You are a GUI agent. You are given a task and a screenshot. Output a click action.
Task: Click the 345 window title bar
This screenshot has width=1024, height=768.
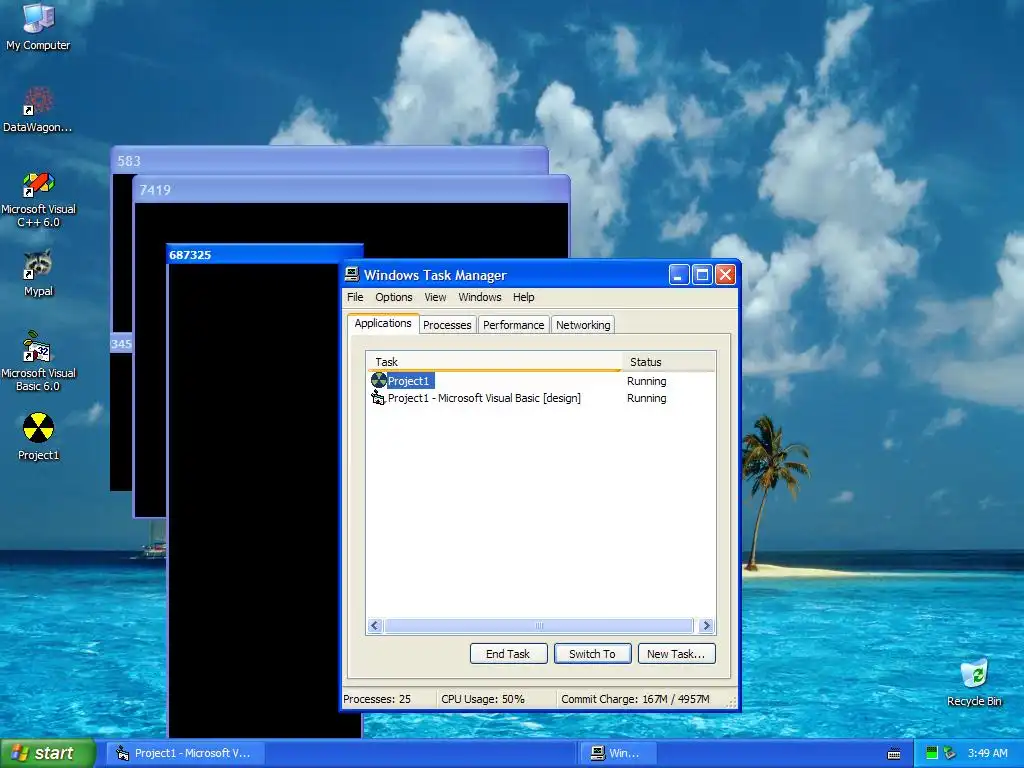coord(121,344)
